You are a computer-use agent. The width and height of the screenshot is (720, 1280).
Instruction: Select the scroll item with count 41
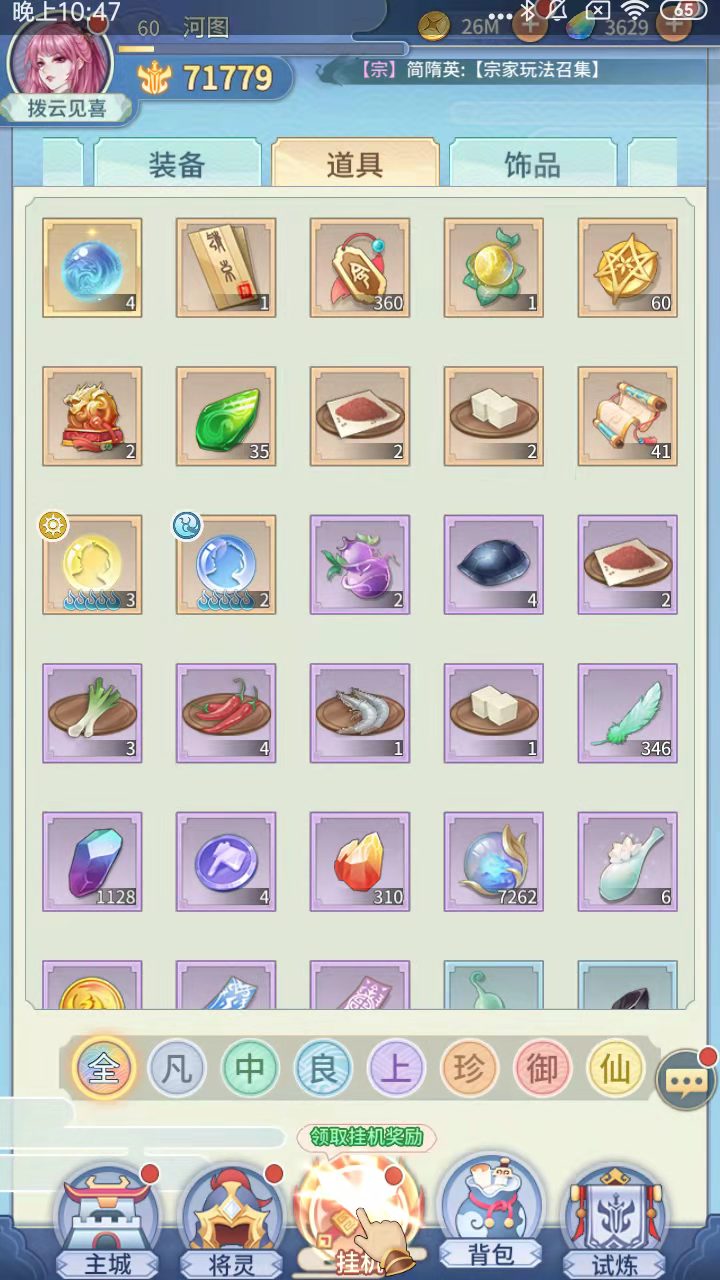[628, 416]
